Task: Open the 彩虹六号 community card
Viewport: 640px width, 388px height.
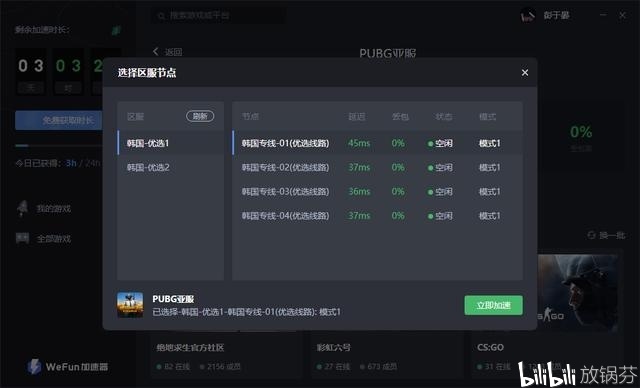Action: [387, 355]
